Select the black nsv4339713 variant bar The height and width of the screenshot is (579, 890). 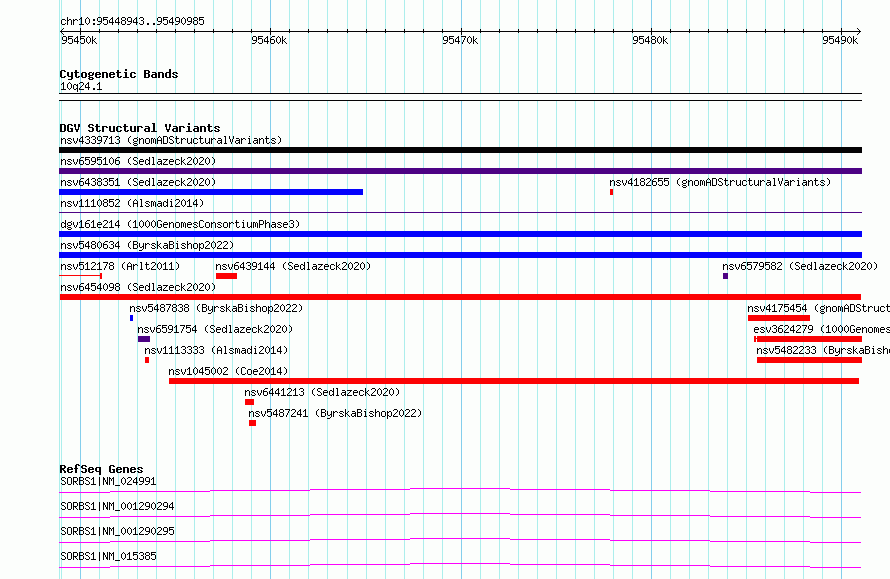460,150
